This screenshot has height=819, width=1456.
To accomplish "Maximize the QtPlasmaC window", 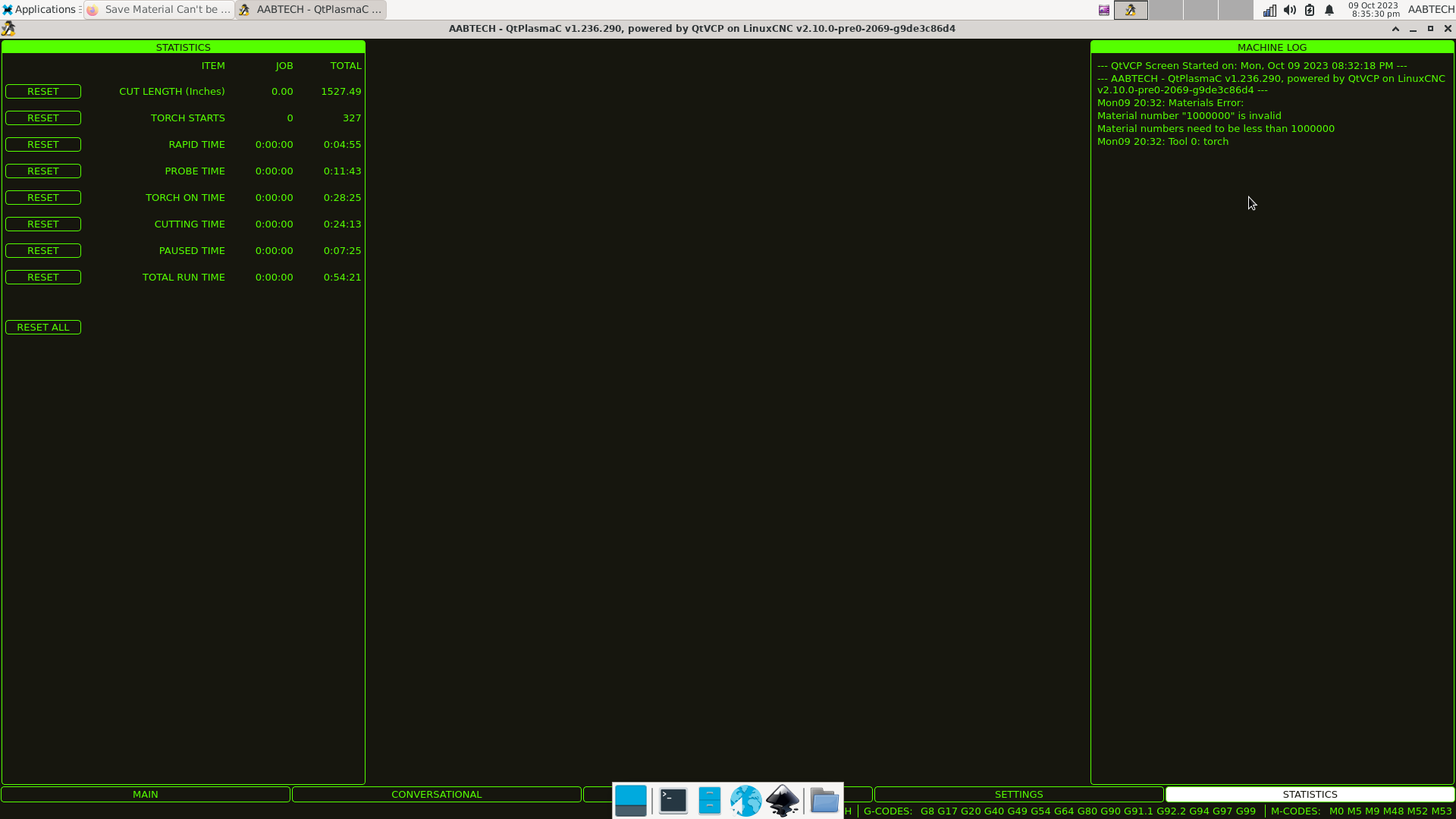I will pyautogui.click(x=1430, y=29).
